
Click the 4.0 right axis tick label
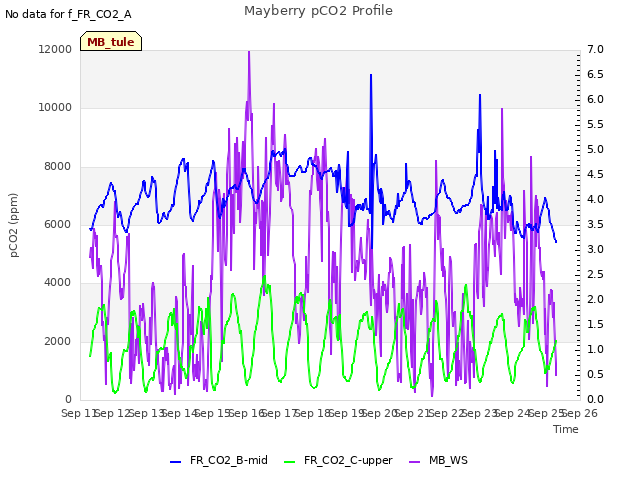pyautogui.click(x=596, y=199)
